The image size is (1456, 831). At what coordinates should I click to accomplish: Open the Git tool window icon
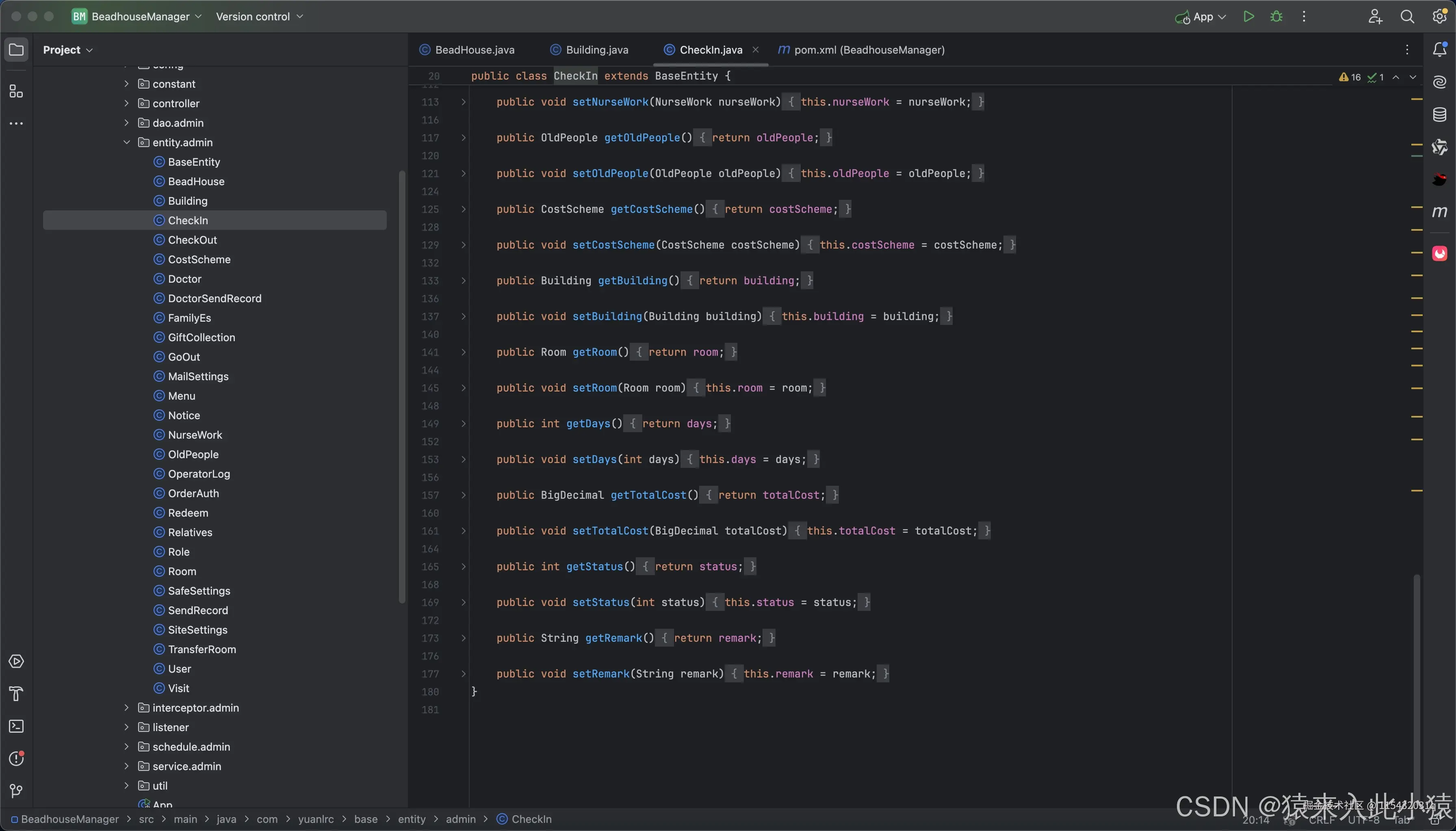pos(16,791)
